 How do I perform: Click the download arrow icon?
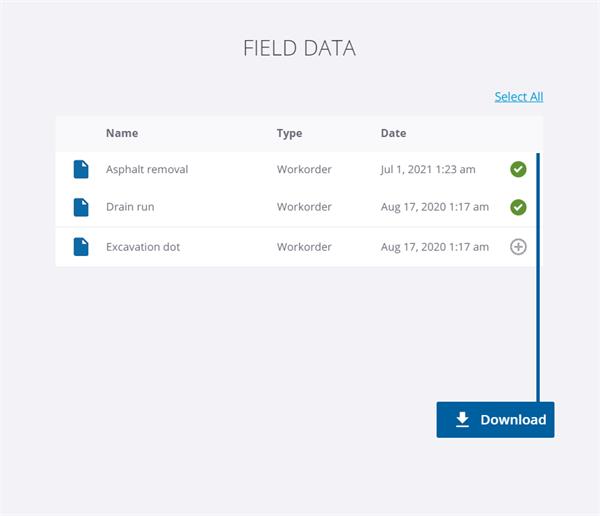pos(462,420)
